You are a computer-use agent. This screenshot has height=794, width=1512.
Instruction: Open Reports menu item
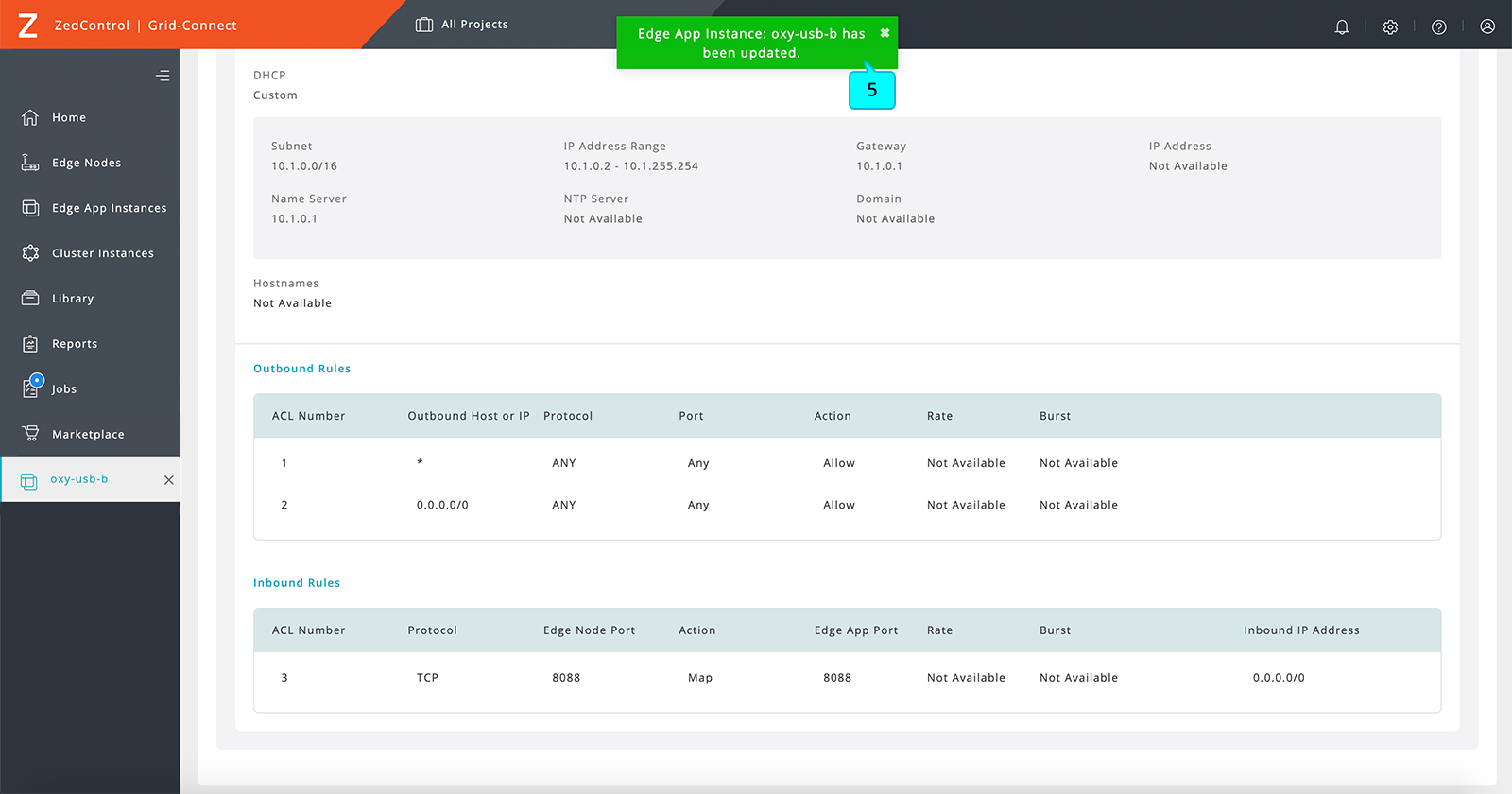coord(75,344)
